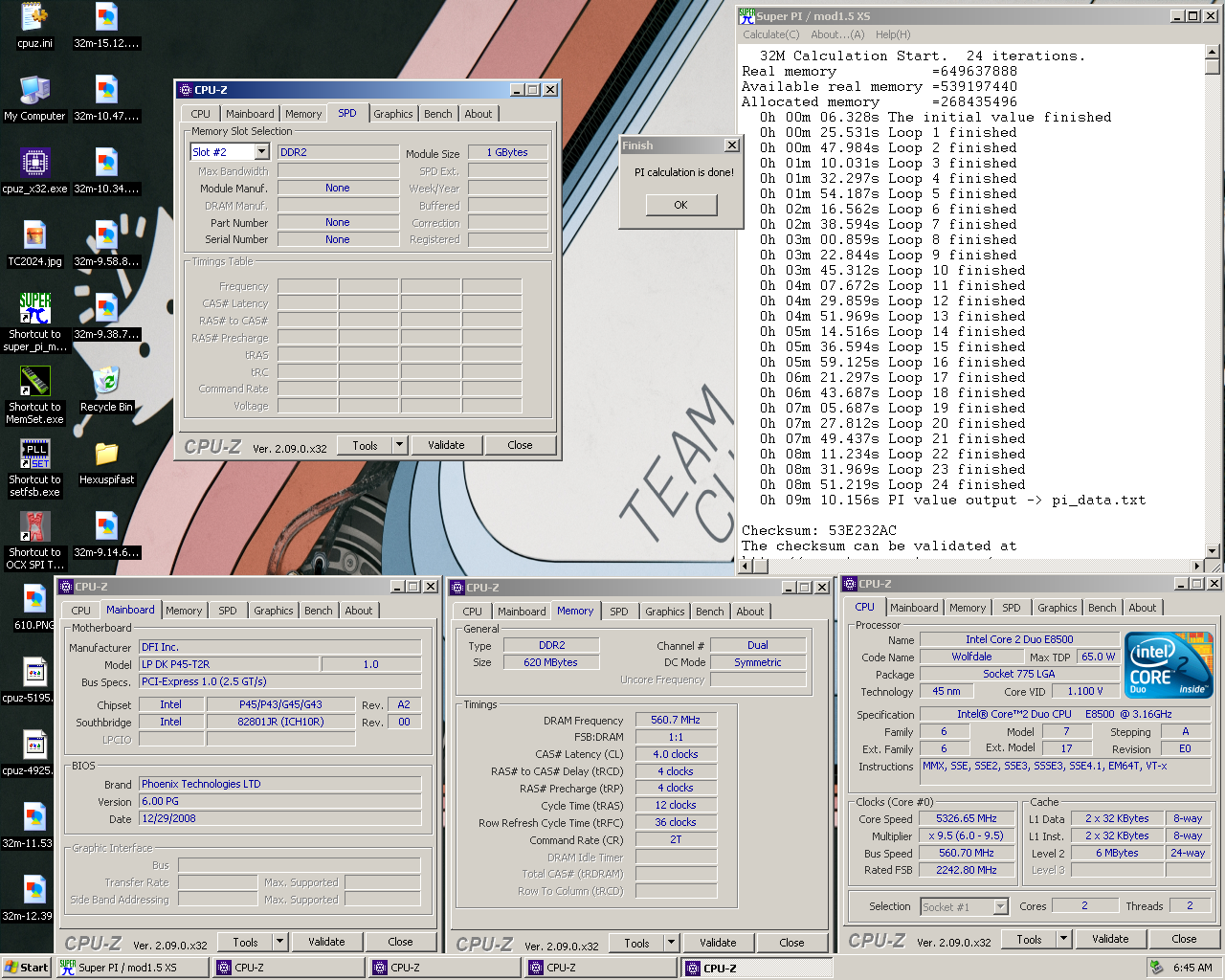1225x980 pixels.
Task: Click Validate in the SPD CPU-Z window
Action: [446, 445]
